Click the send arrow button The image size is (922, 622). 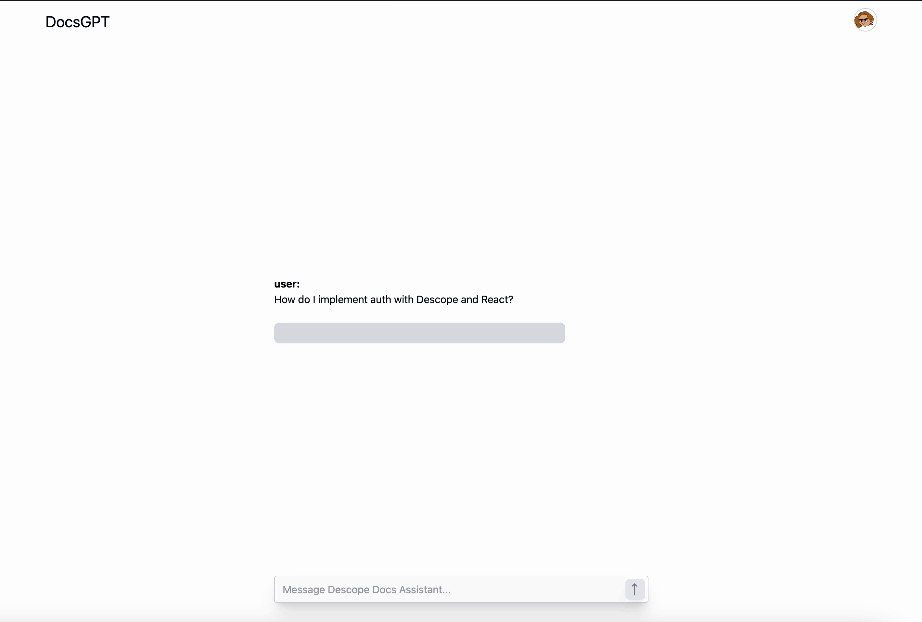[633, 589]
